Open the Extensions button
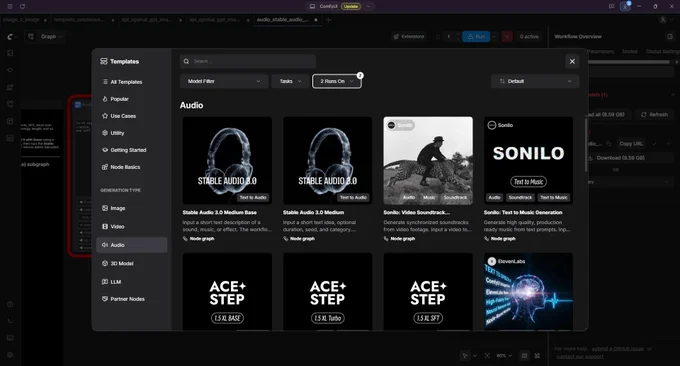 tap(409, 37)
